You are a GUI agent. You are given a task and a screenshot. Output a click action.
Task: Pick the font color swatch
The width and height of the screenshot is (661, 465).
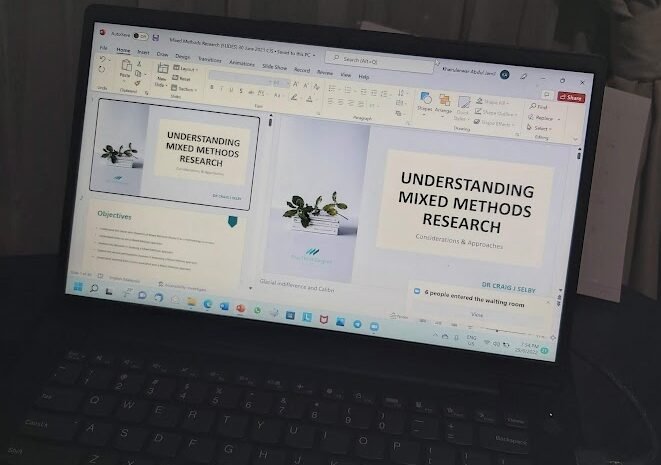310,99
